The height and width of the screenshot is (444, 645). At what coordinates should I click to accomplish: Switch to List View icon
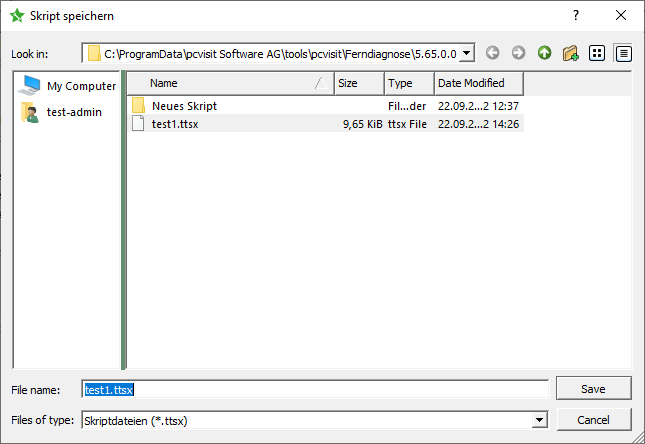click(597, 53)
